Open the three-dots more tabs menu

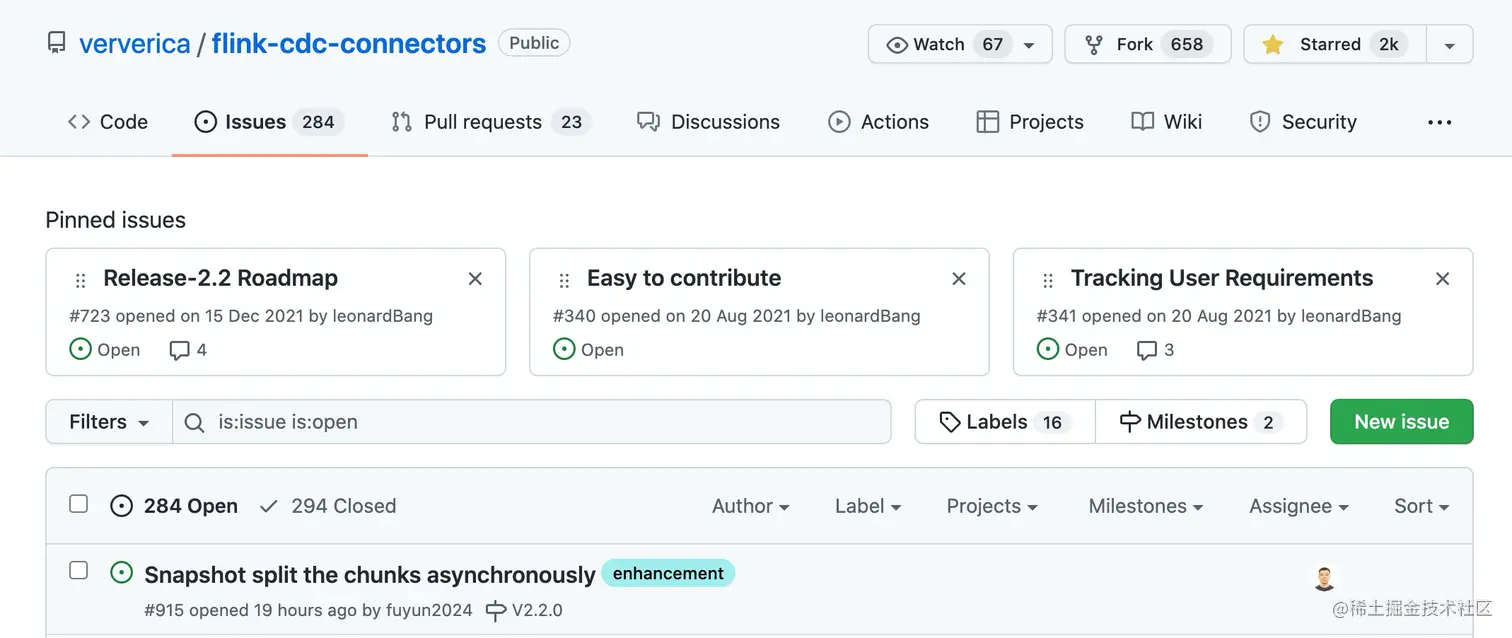point(1440,122)
